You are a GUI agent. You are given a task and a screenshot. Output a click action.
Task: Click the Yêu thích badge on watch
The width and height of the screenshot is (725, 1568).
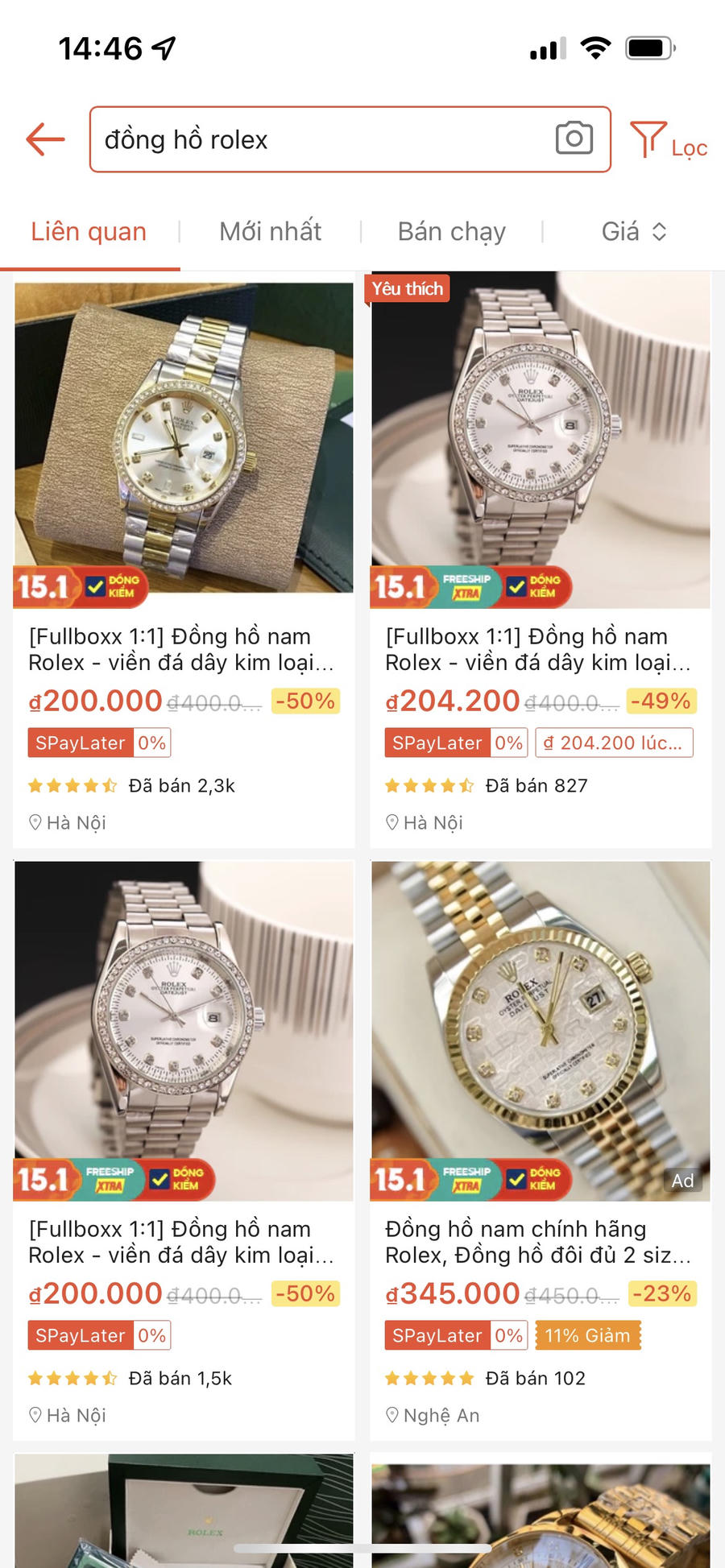coord(408,288)
